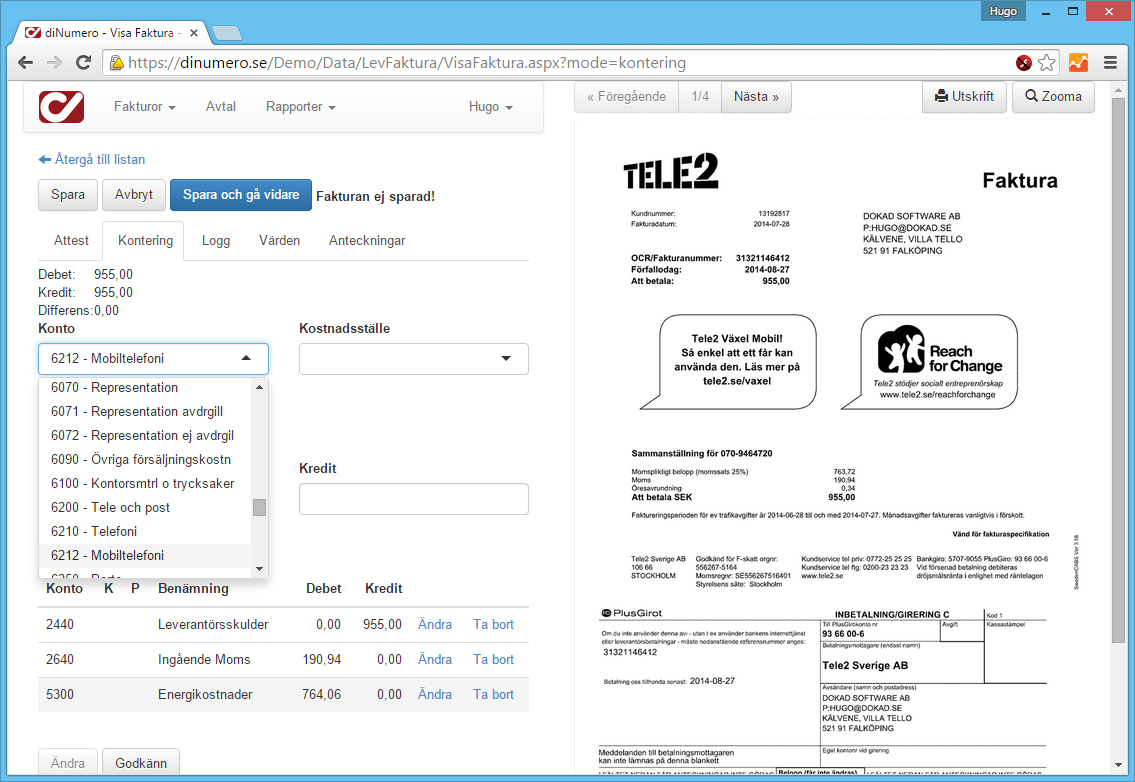
Task: Open a new browser tab
Action: click(x=227, y=33)
